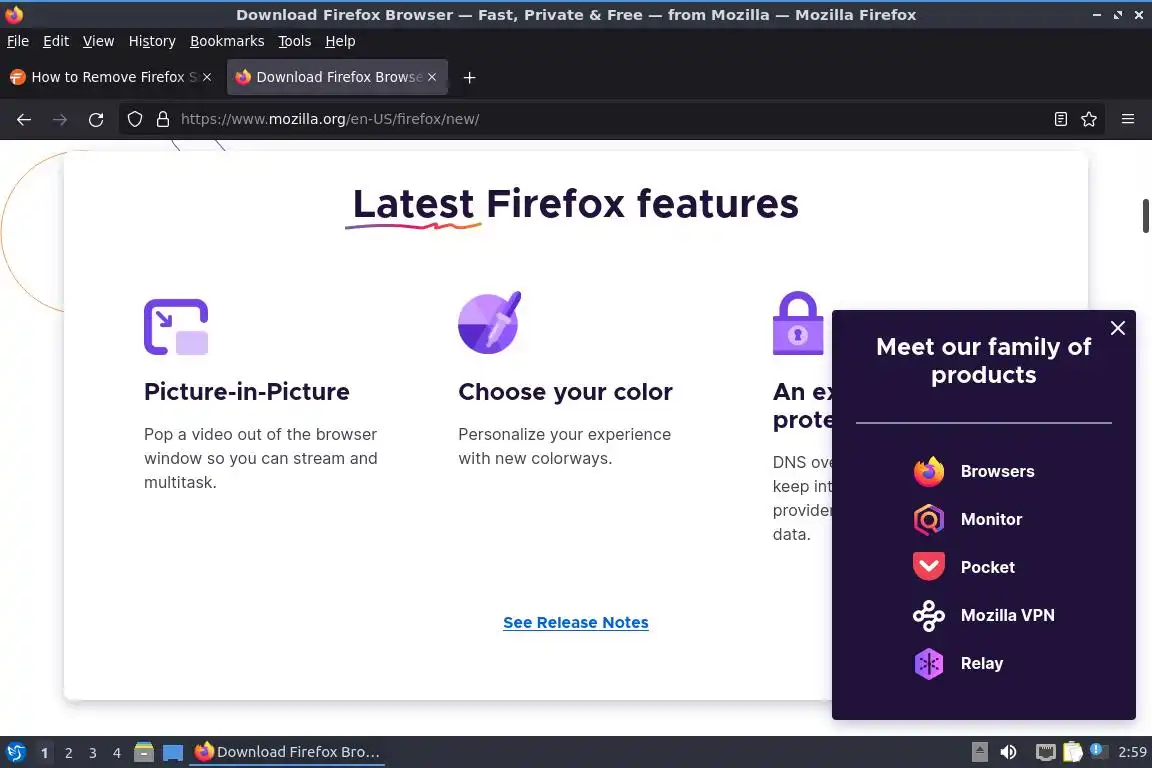Open the Pocket product link

click(987, 567)
